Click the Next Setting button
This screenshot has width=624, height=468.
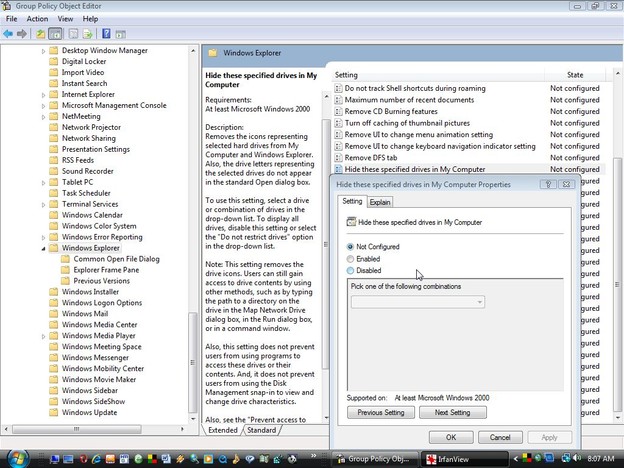452,413
